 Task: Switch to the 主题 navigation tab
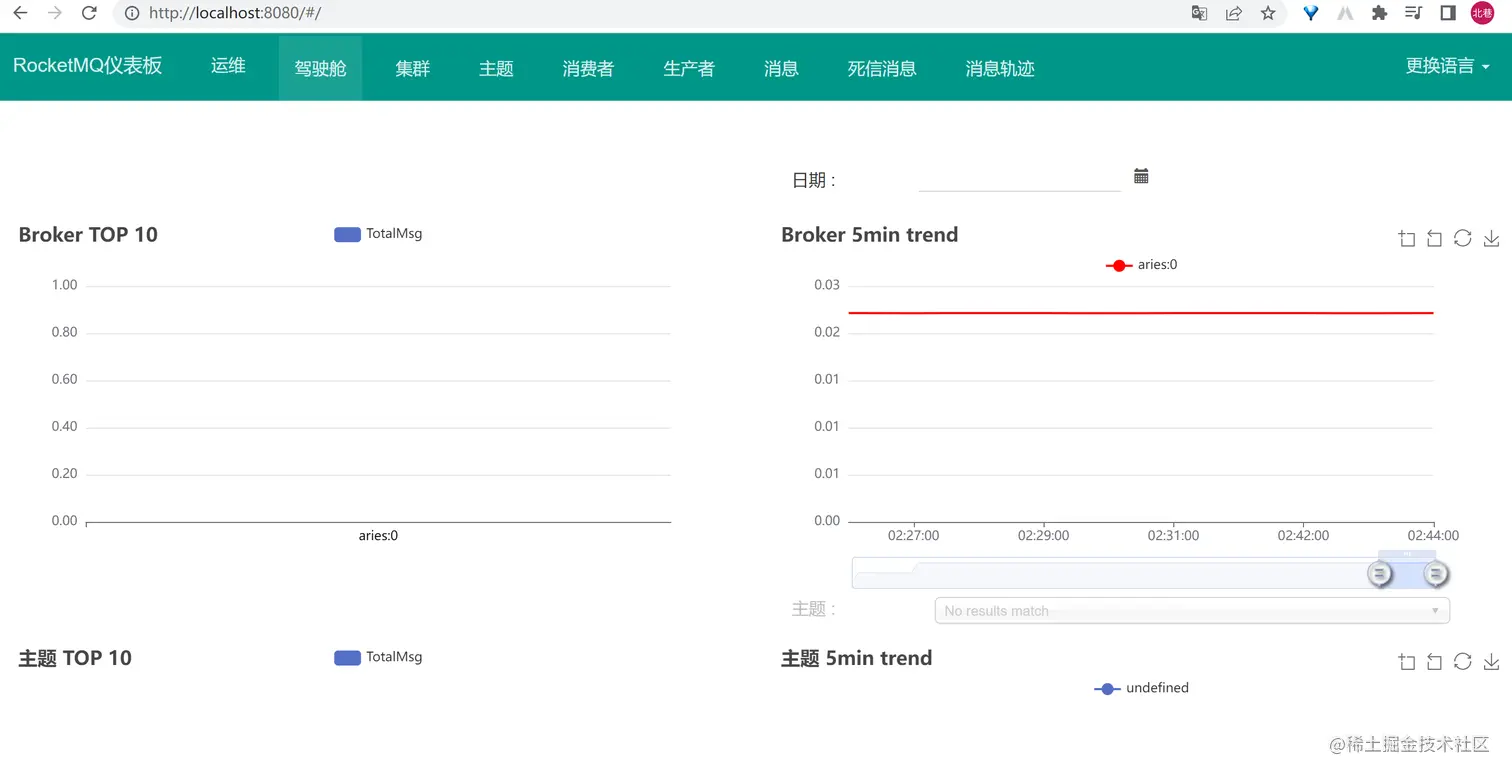496,68
